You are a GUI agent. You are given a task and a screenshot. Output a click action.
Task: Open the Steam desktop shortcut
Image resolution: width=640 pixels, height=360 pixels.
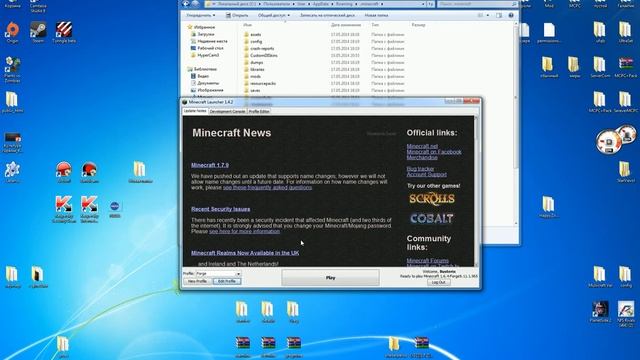pos(38,32)
